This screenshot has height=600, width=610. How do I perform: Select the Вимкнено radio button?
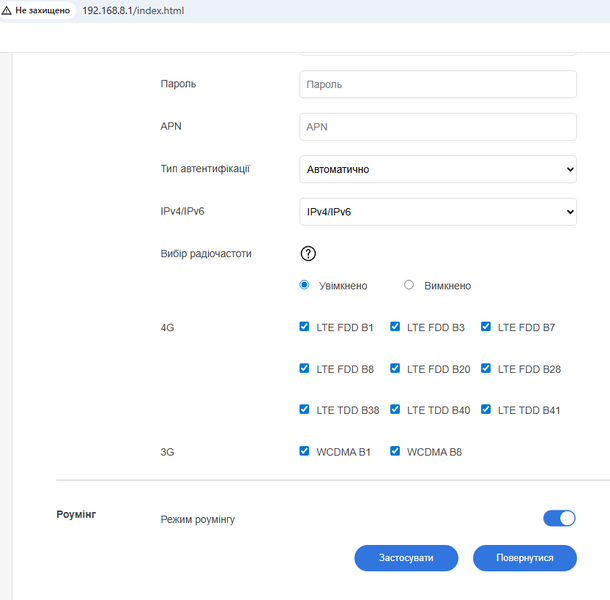(x=408, y=285)
